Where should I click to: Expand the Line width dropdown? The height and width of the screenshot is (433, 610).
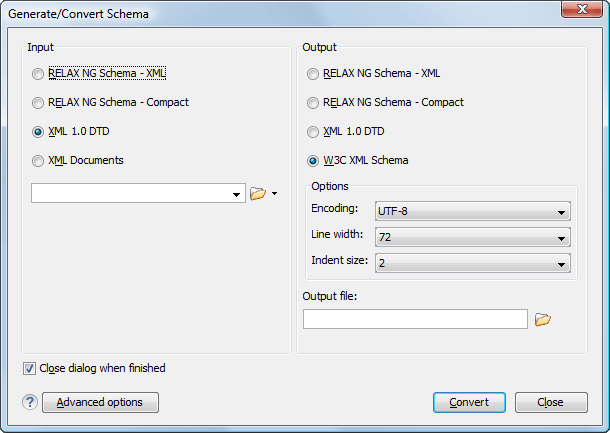pyautogui.click(x=473, y=237)
